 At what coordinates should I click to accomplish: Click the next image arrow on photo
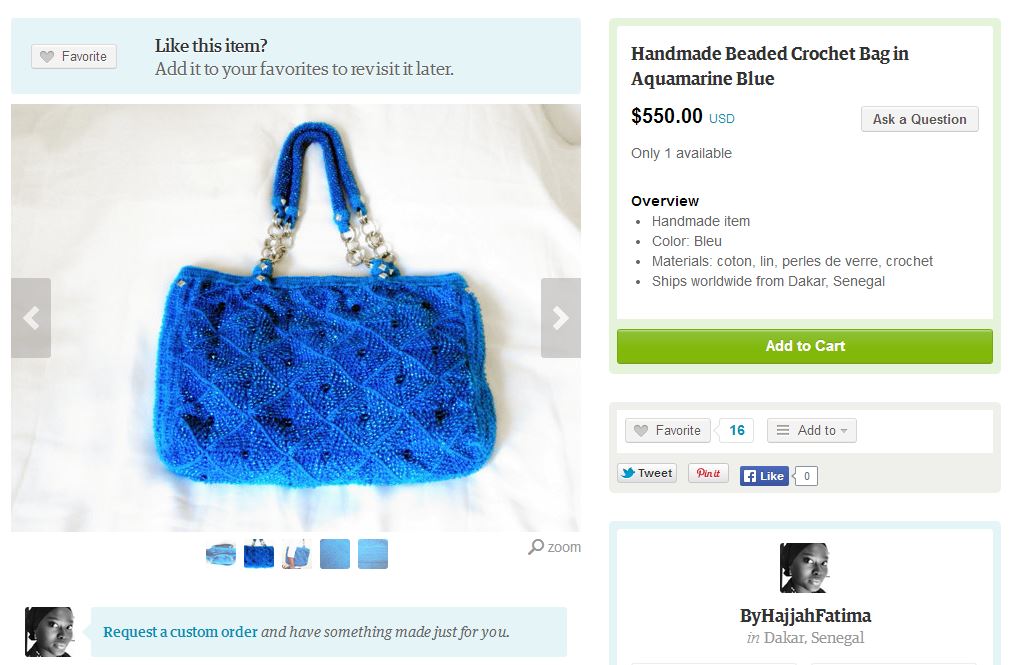[x=560, y=318]
